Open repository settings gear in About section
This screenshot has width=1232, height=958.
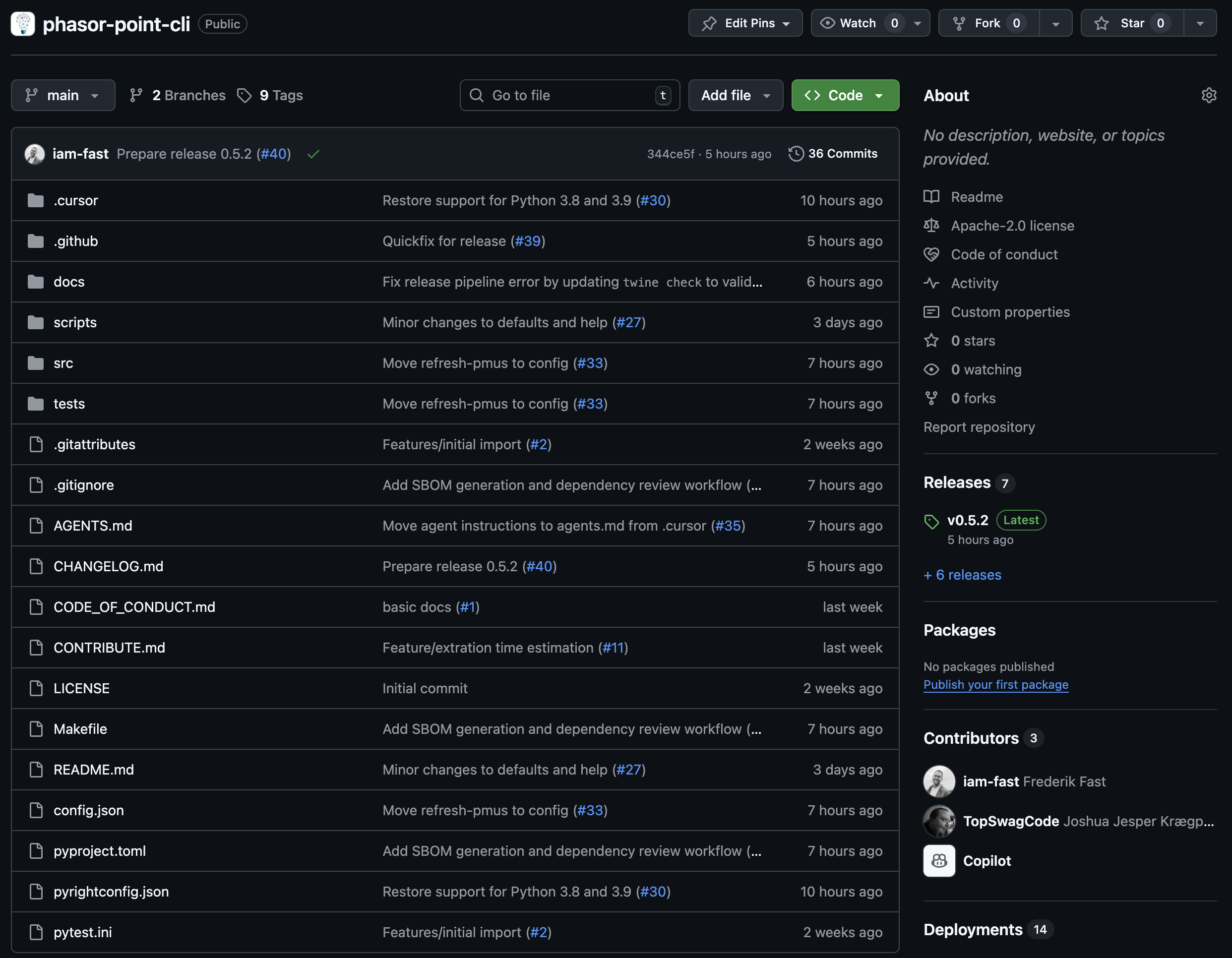coord(1209,95)
